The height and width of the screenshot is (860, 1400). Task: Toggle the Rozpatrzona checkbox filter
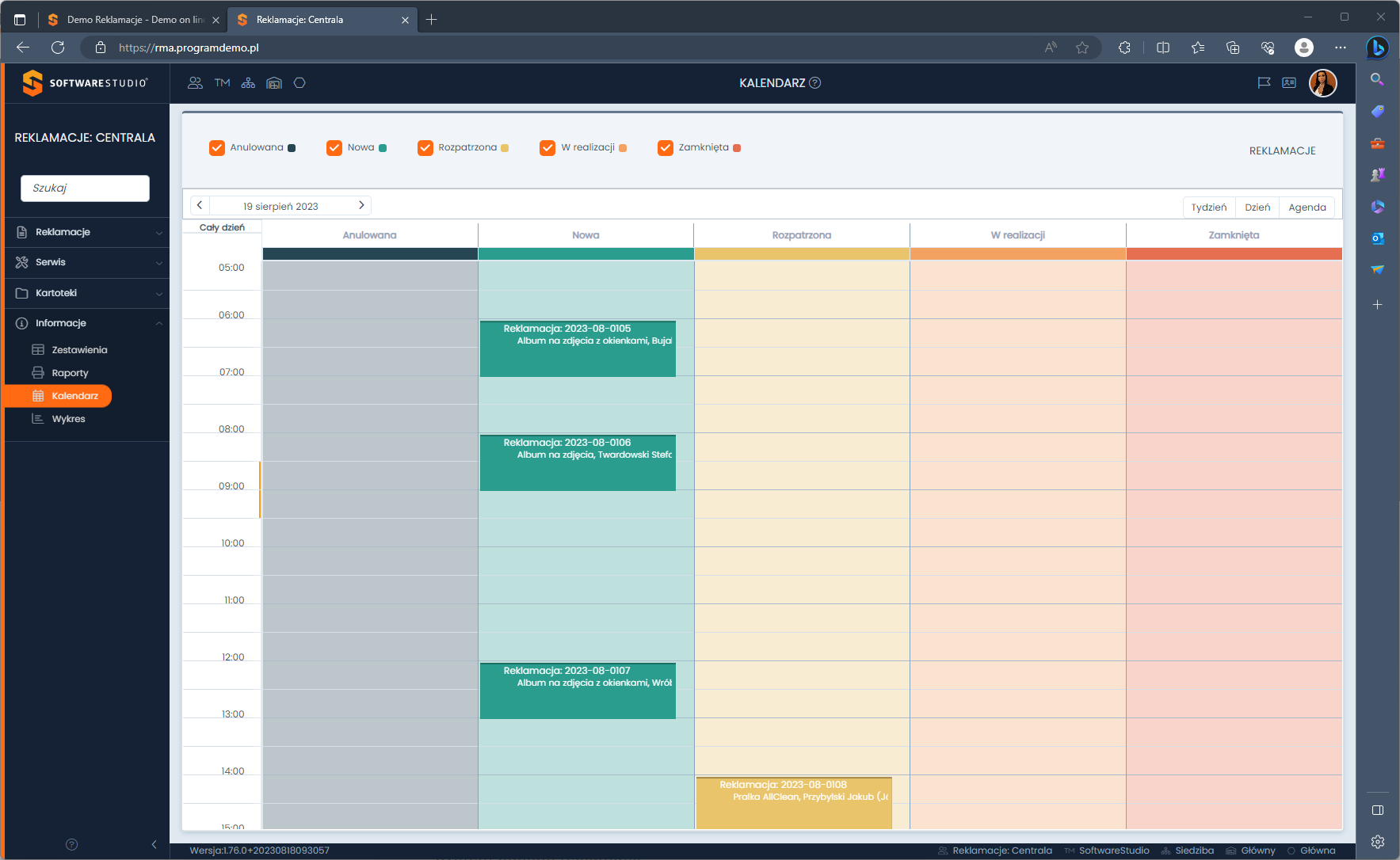425,148
